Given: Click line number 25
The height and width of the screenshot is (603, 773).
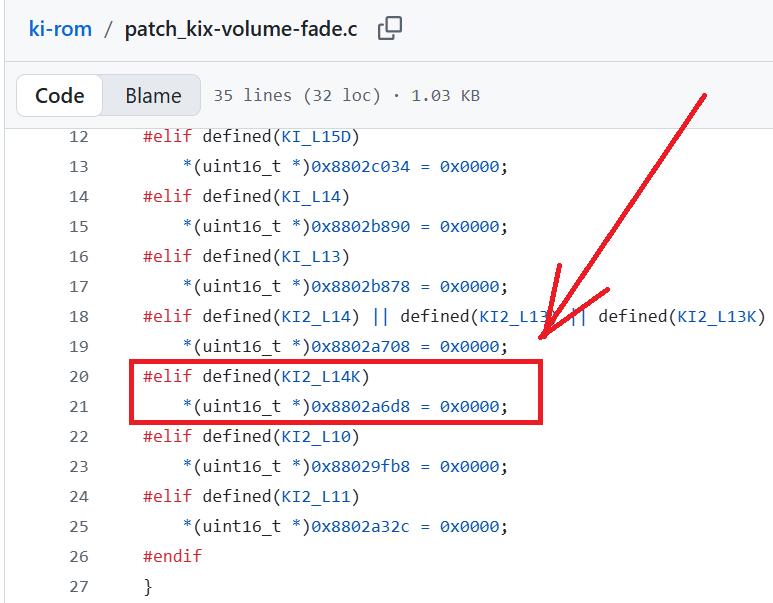Looking at the screenshot, I should point(78,527).
